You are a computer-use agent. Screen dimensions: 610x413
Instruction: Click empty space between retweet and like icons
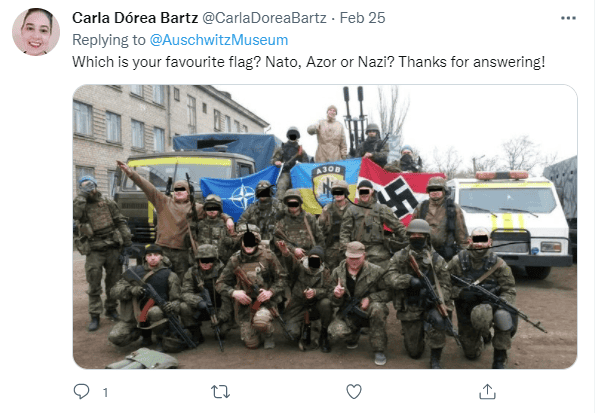coord(288,392)
